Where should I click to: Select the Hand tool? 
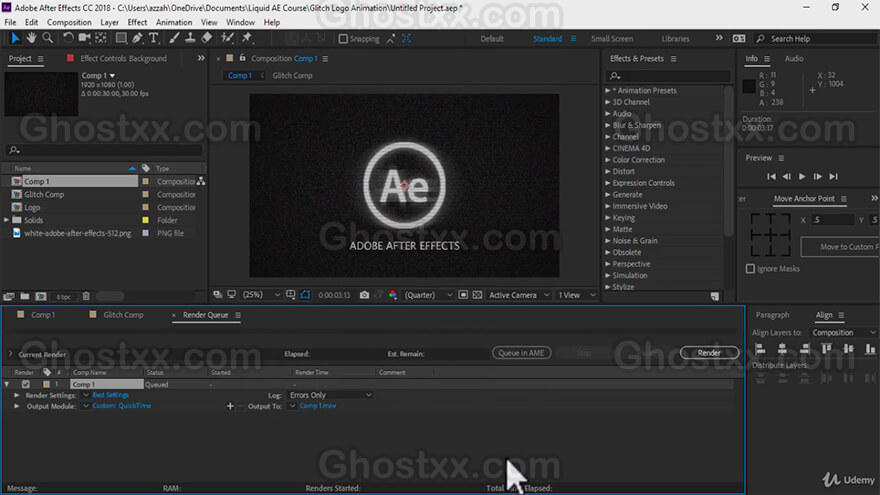31,38
